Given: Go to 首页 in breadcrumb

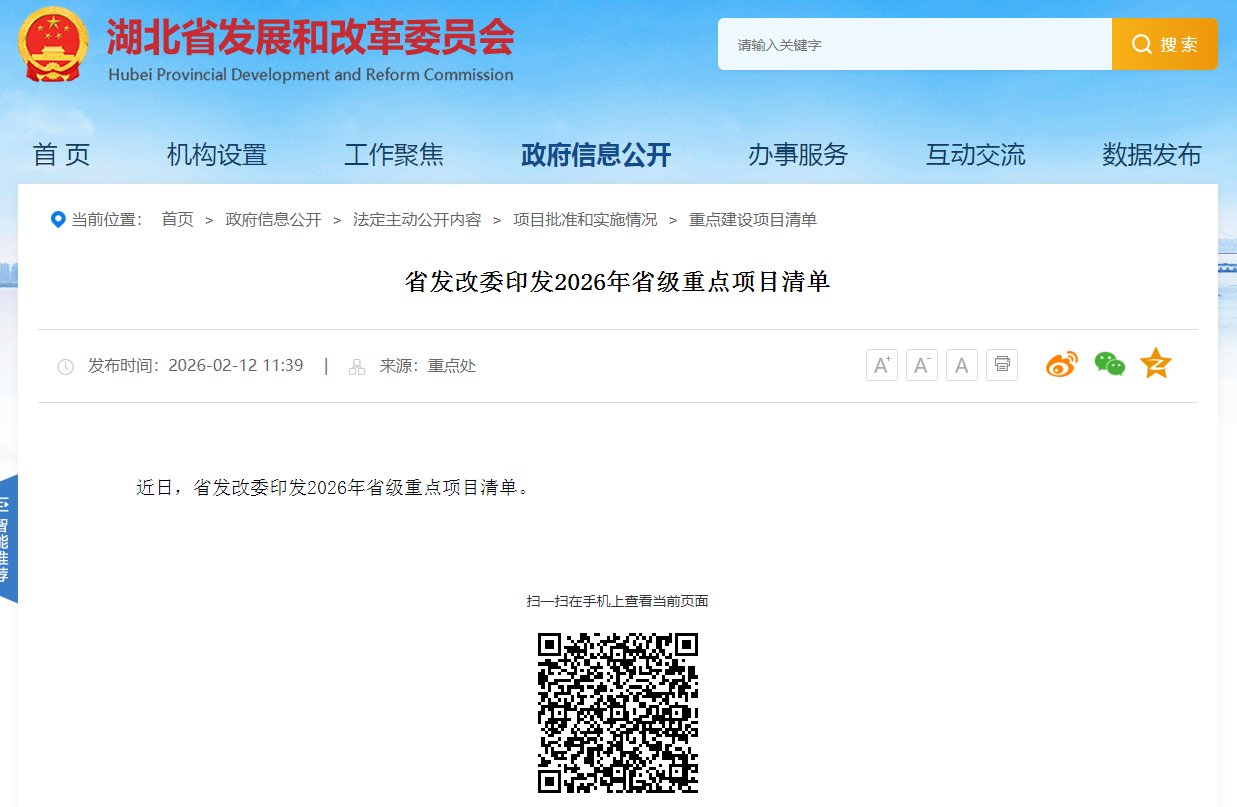Looking at the screenshot, I should point(178,220).
